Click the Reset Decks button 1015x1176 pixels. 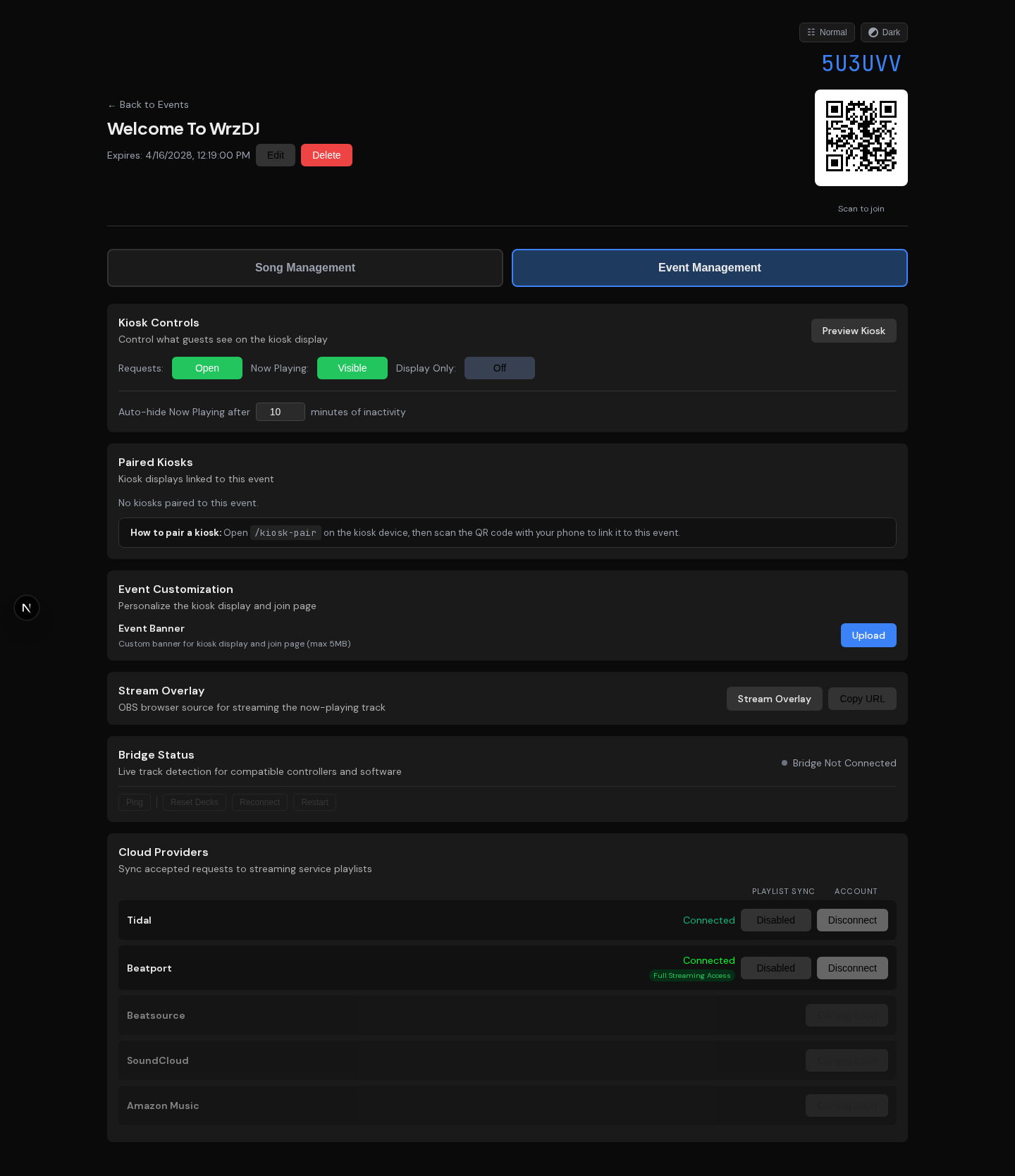195,802
